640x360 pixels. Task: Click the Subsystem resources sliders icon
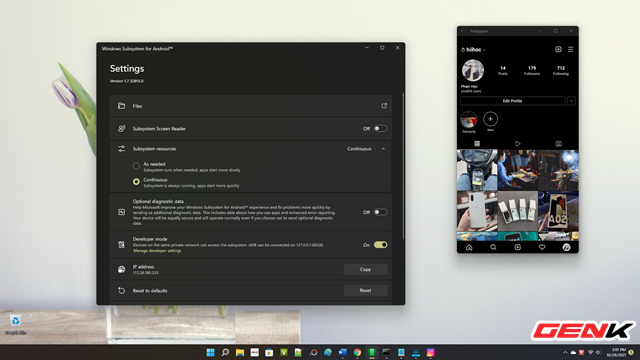click(x=121, y=149)
